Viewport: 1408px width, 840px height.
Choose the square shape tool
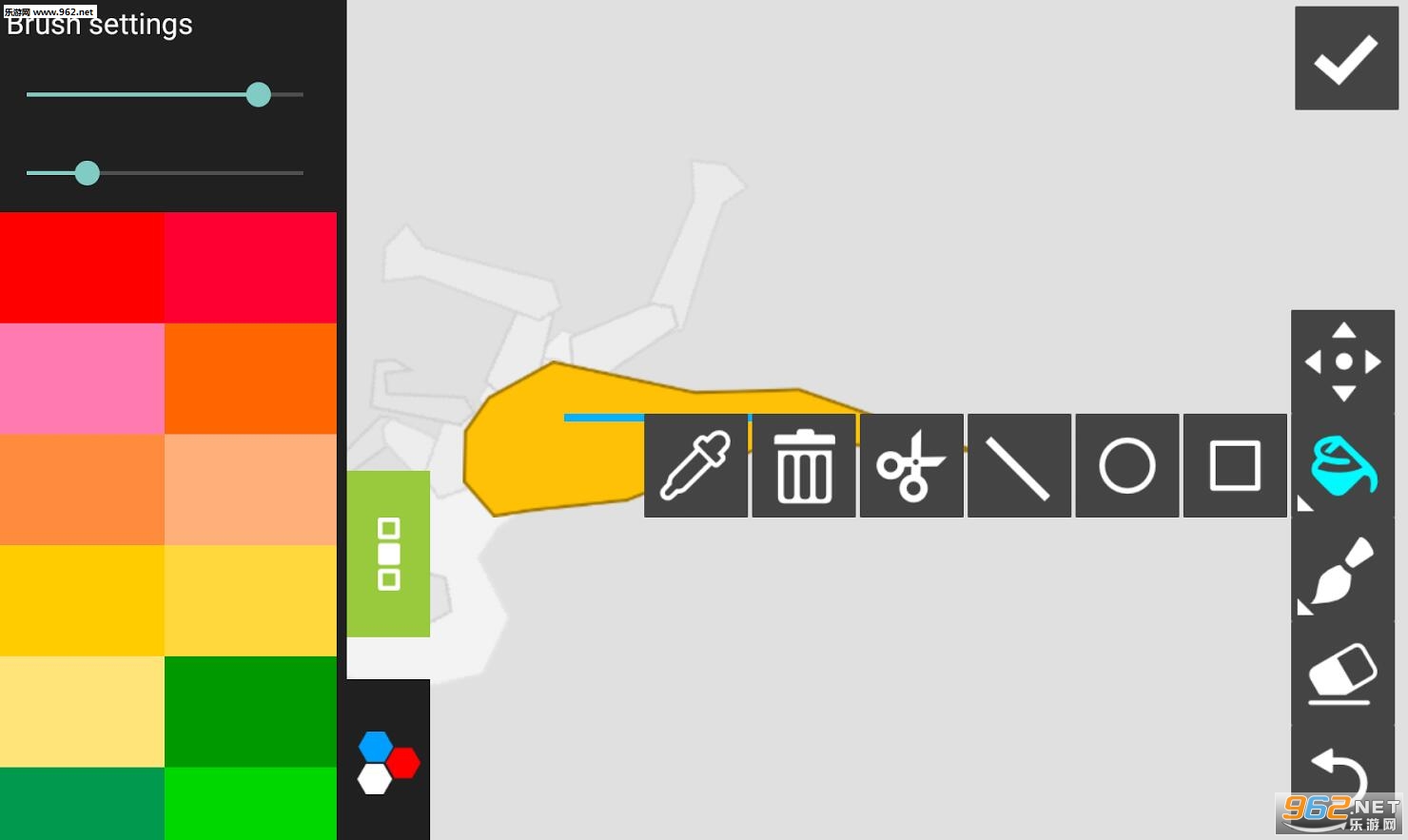pos(1235,465)
